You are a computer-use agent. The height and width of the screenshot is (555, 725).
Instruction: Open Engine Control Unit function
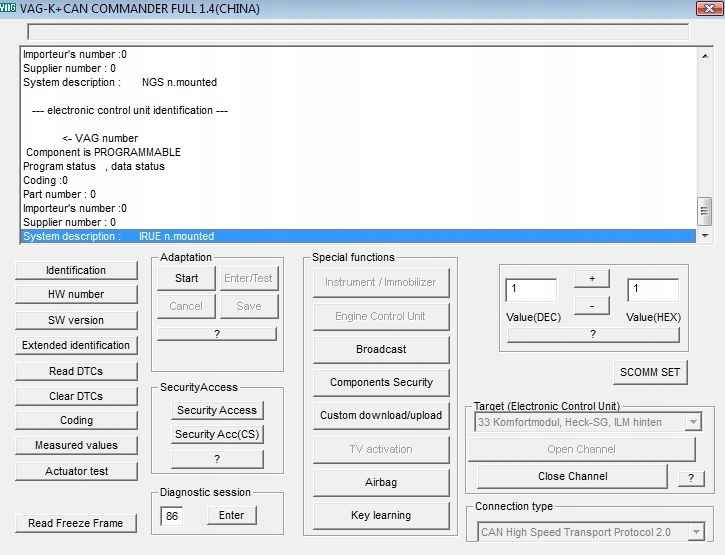381,316
